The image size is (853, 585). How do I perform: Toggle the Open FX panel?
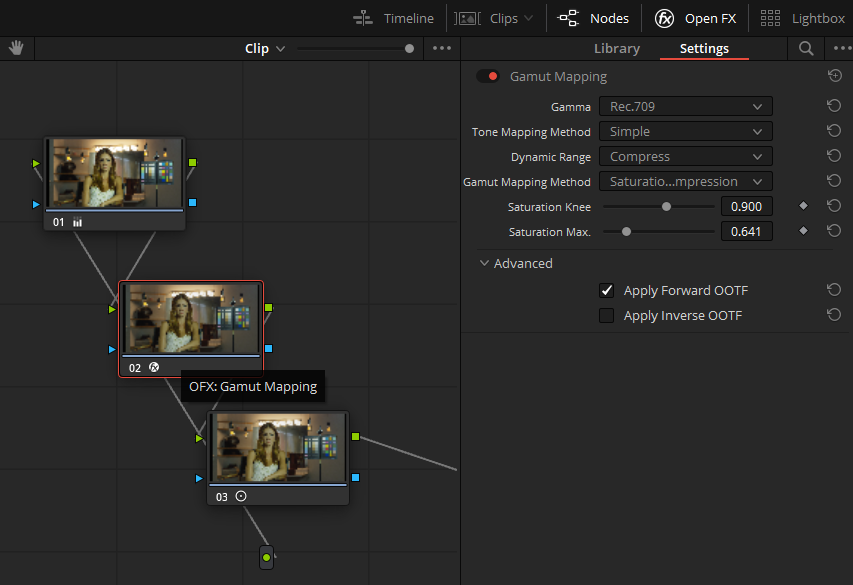(x=695, y=19)
